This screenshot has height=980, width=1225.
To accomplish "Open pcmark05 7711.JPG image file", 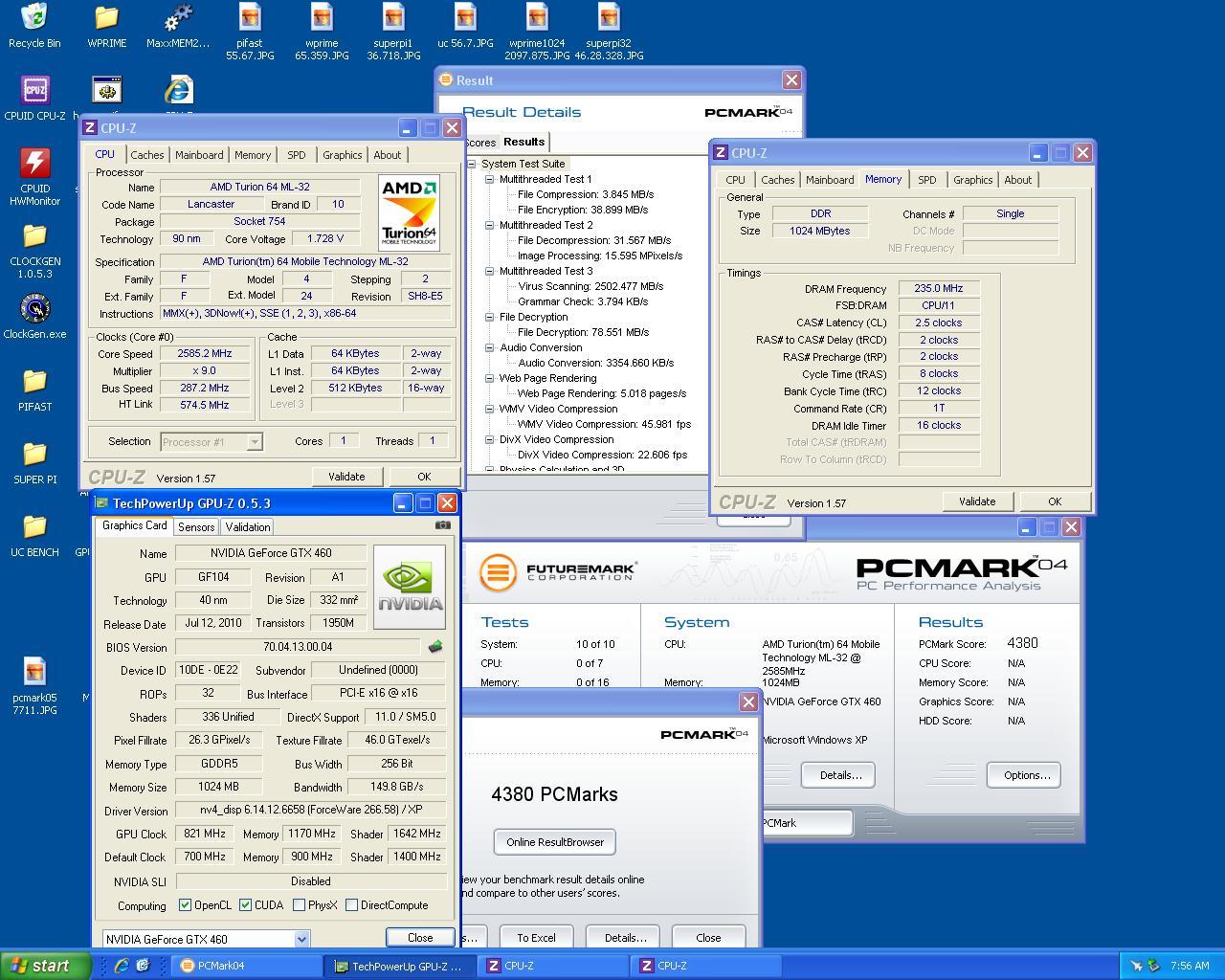I will [34, 686].
